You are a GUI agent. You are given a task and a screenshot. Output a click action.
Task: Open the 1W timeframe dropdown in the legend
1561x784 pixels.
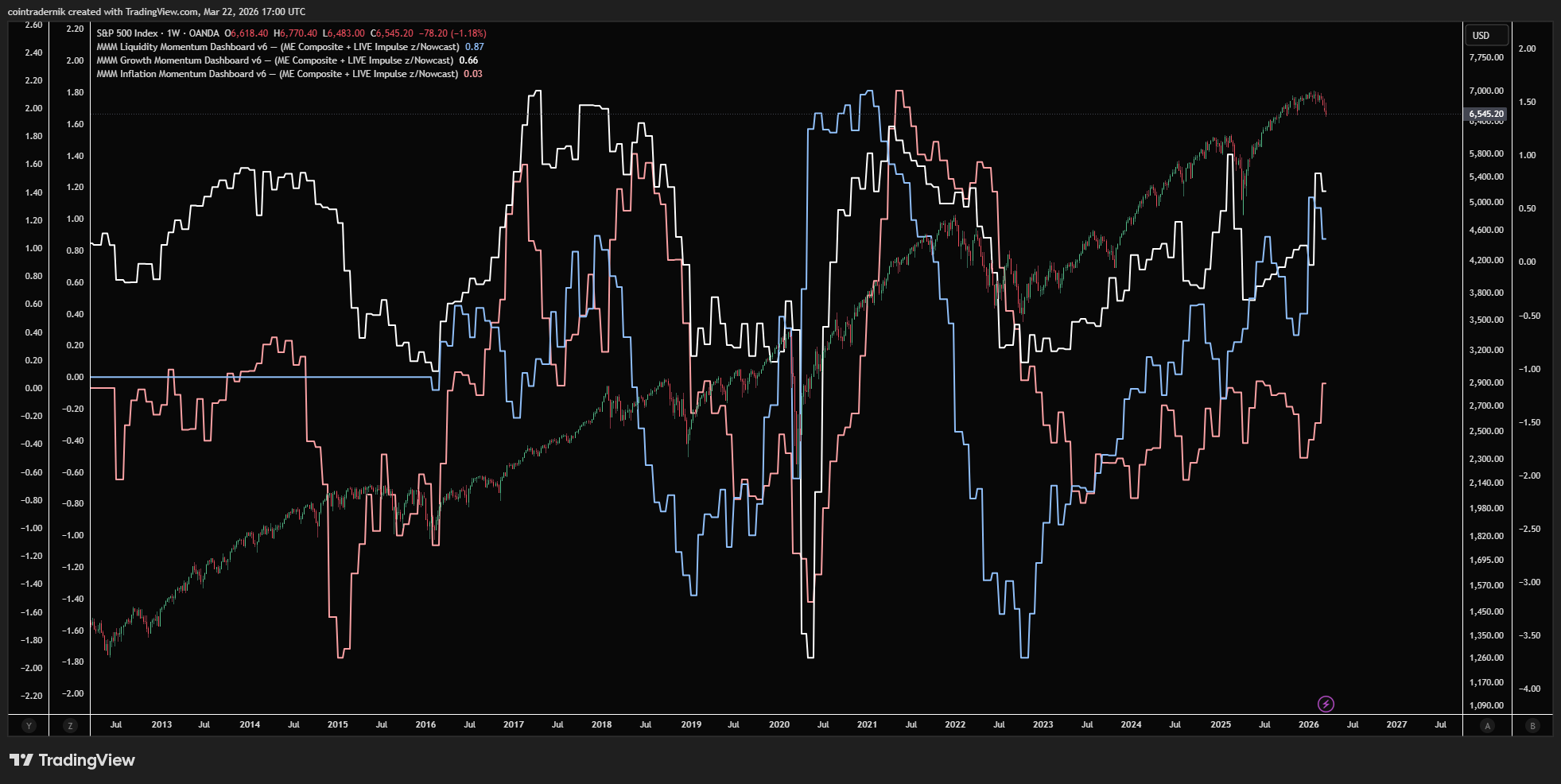pos(174,33)
